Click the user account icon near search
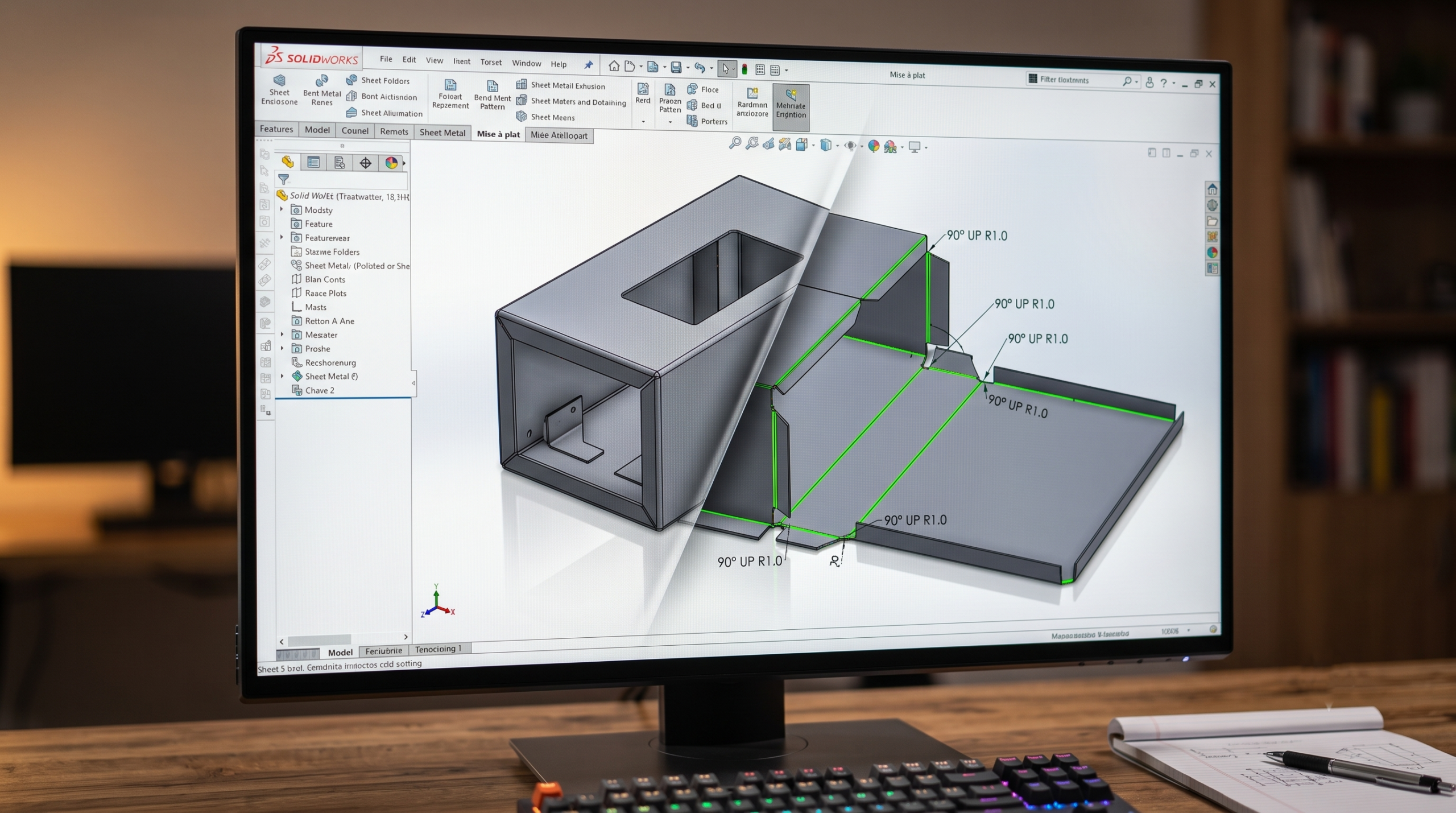 pyautogui.click(x=1149, y=82)
